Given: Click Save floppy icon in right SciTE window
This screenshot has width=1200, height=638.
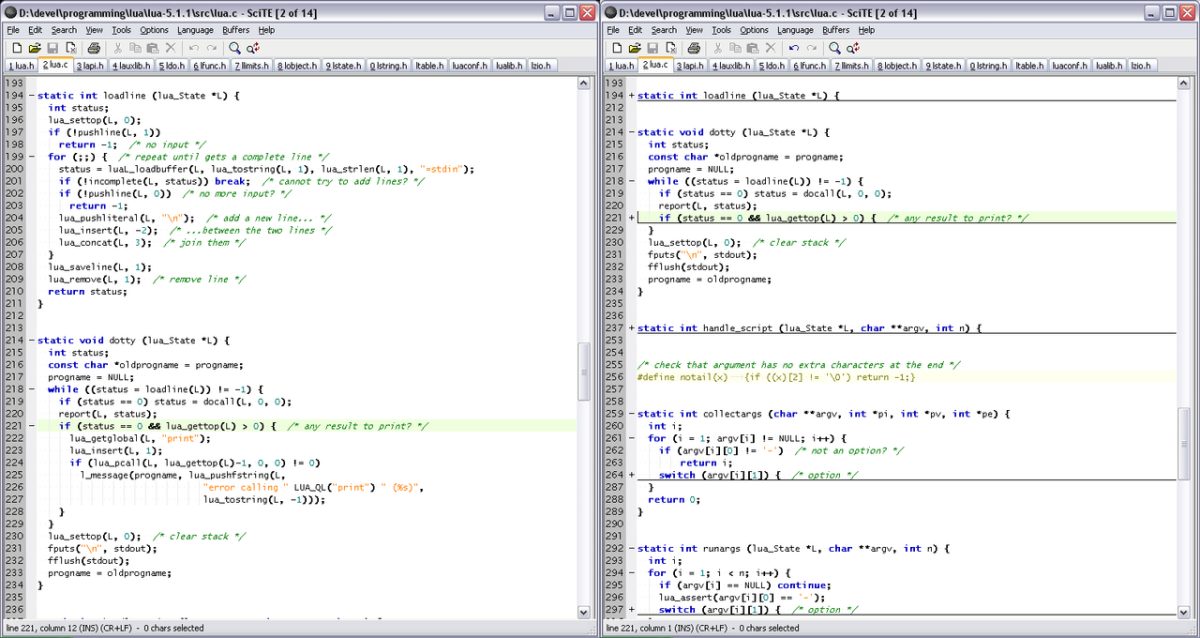Looking at the screenshot, I should click(x=653, y=48).
